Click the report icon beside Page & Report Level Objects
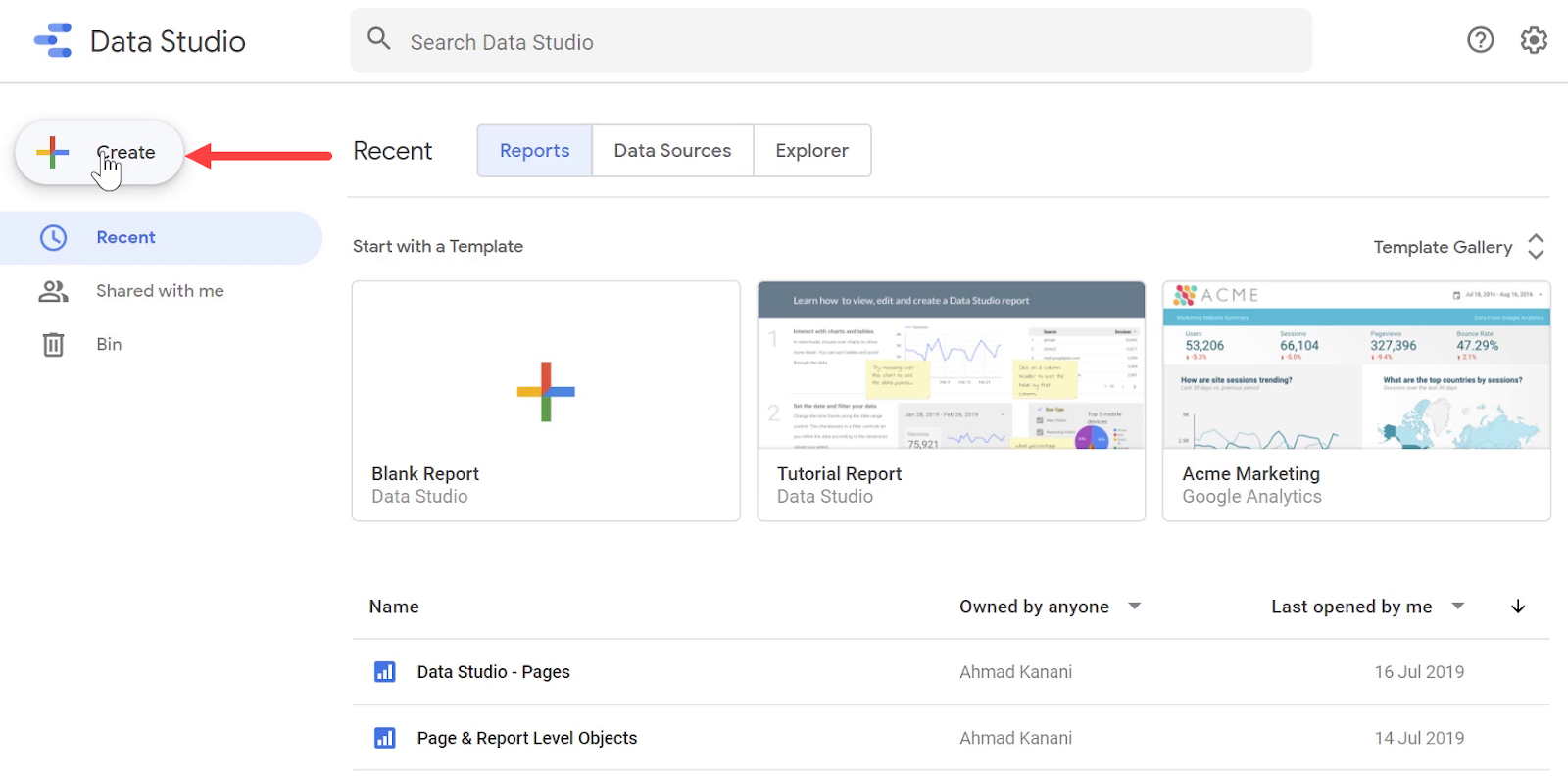1568x777 pixels. (x=385, y=738)
